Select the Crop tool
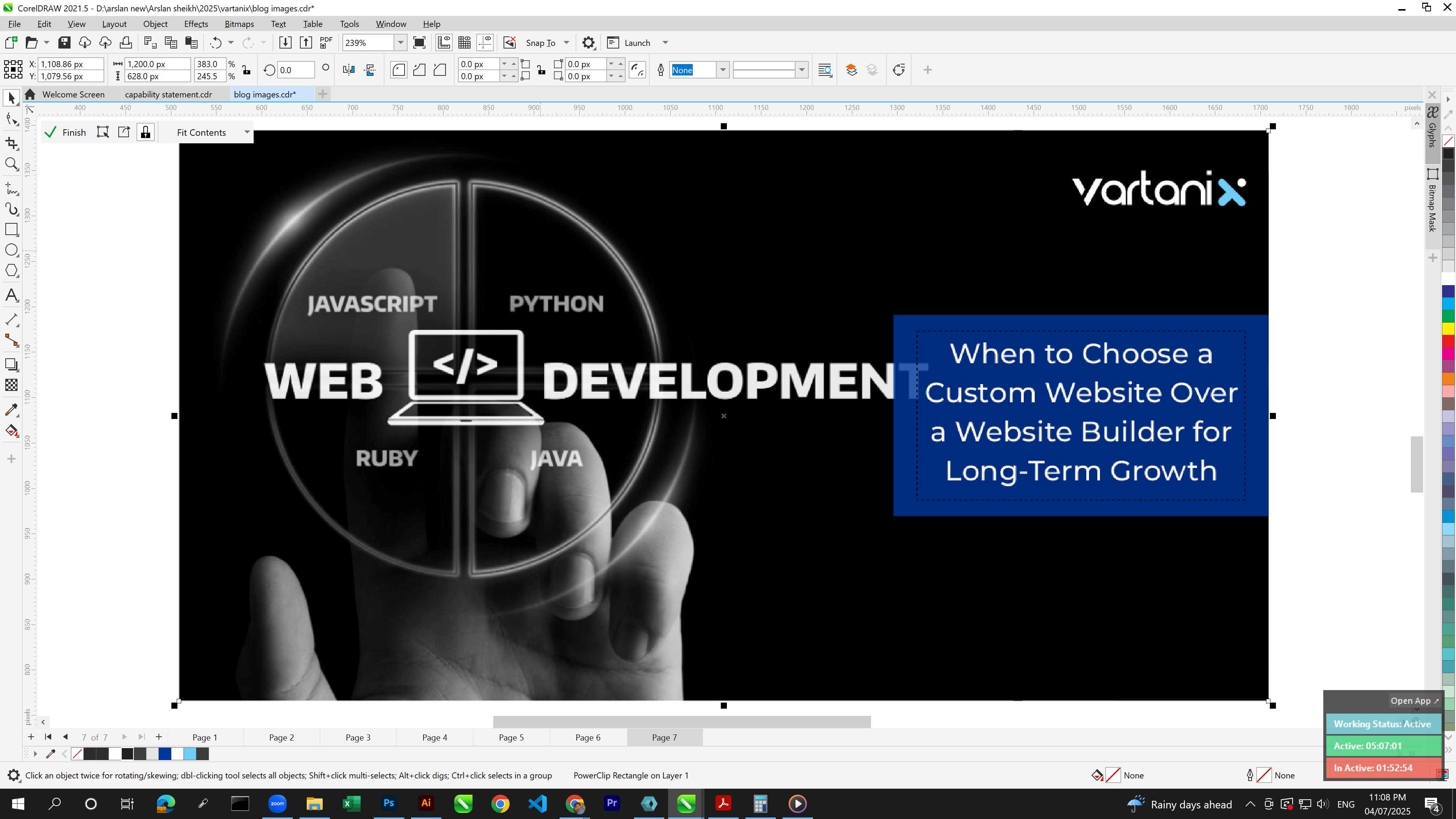Screen dimensions: 1456x819 pyautogui.click(x=11, y=143)
